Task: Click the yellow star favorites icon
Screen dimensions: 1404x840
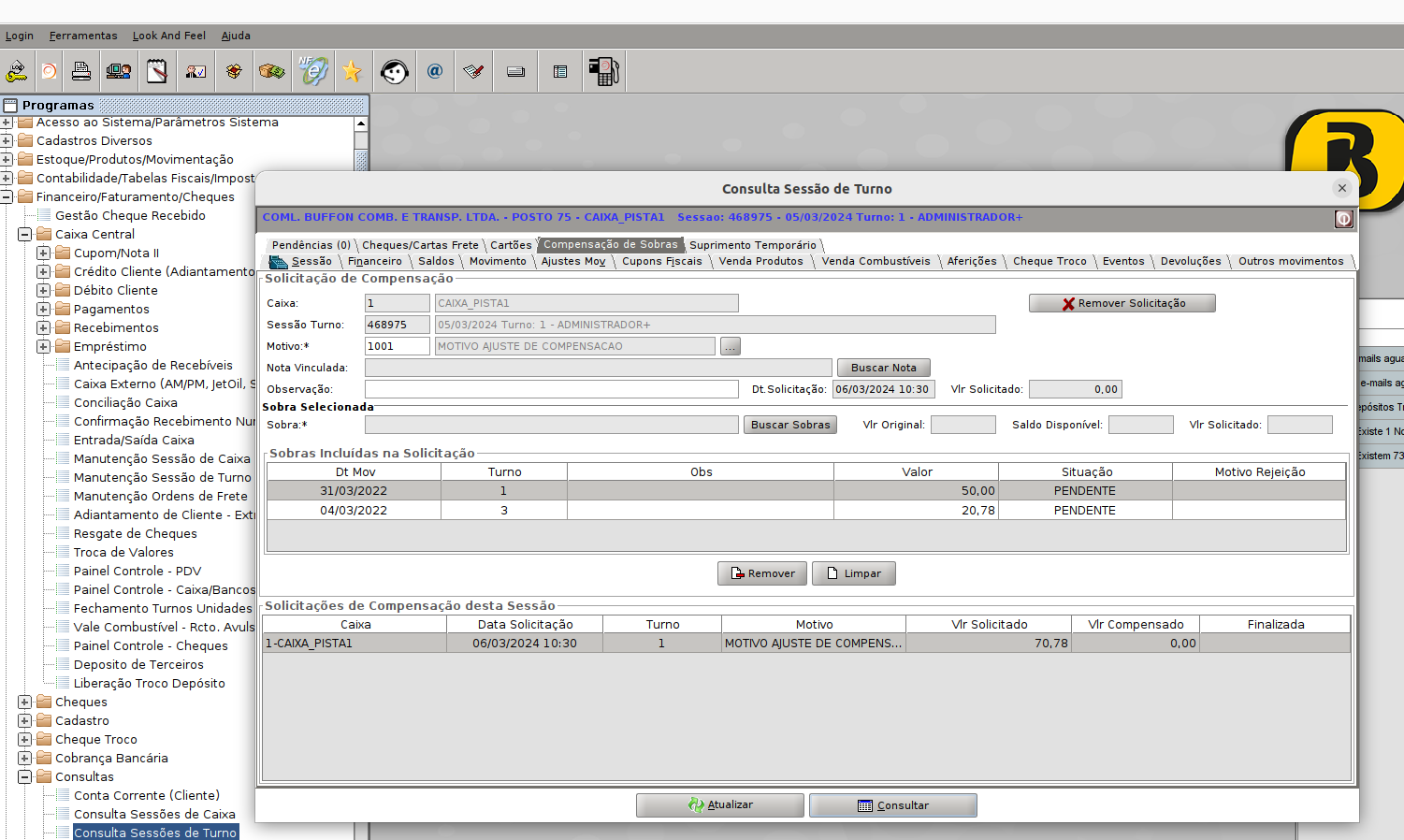Action: [352, 71]
